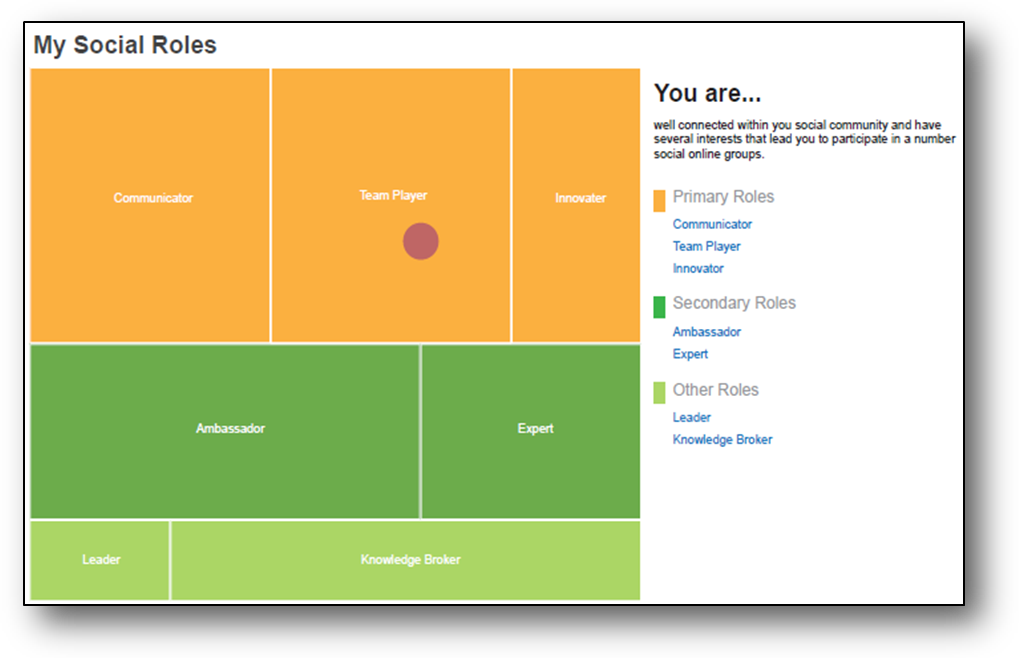The image size is (1019, 658).
Task: Follow the Knowledge Broker link in the legend
Action: tap(722, 440)
